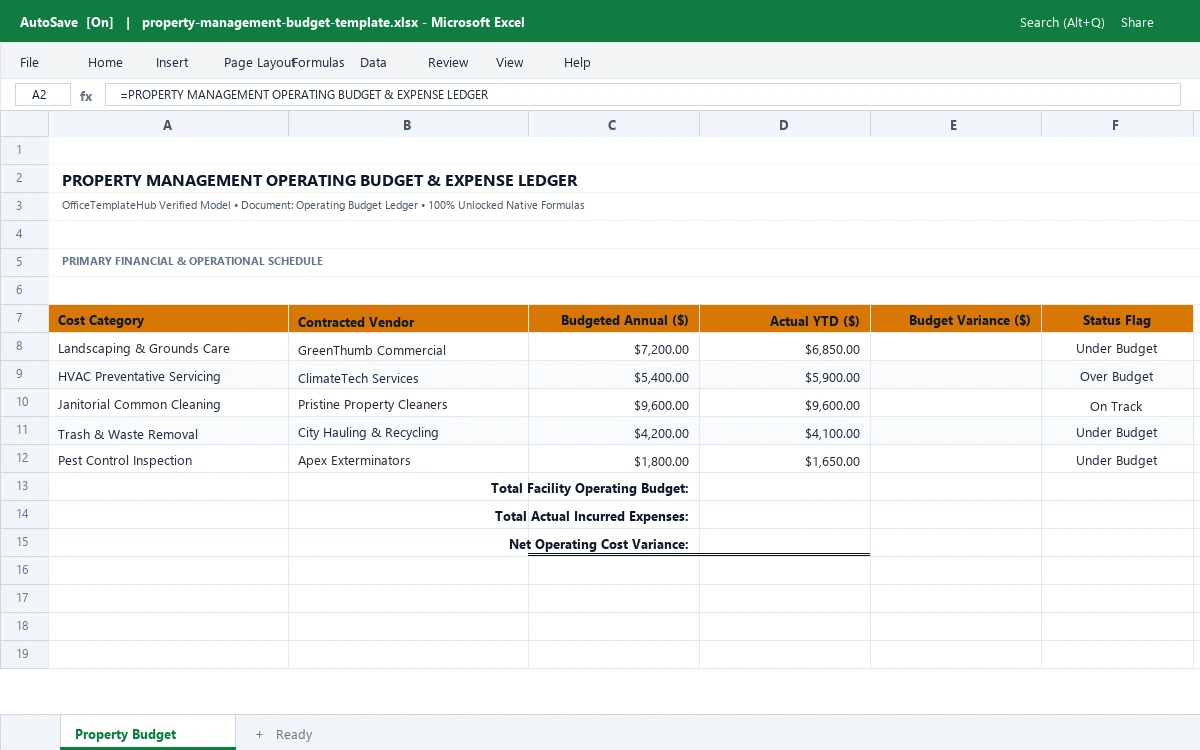Image resolution: width=1200 pixels, height=750 pixels.
Task: Select the GreenThumb Commercial vendor cell
Action: point(408,347)
